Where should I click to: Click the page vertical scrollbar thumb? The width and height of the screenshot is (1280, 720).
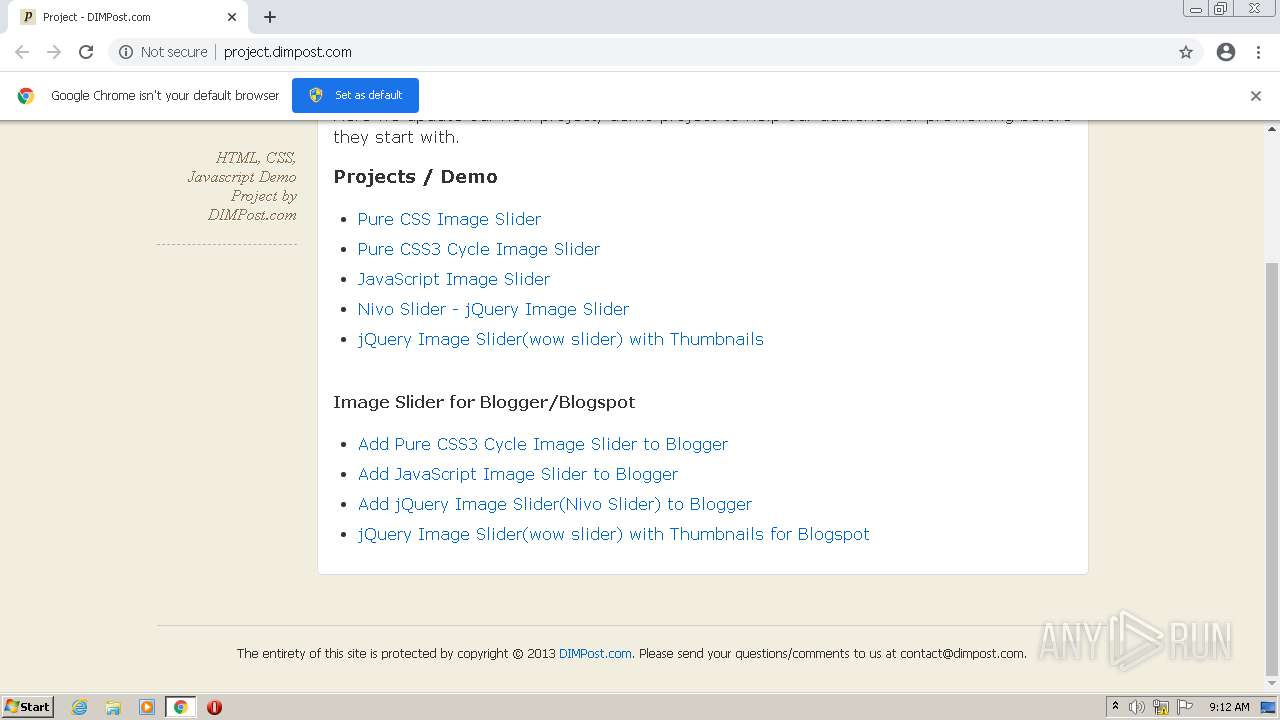coord(1272,468)
